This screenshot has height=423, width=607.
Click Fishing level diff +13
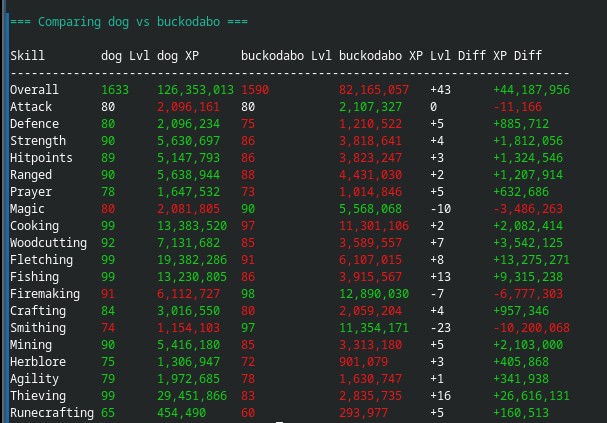click(441, 277)
